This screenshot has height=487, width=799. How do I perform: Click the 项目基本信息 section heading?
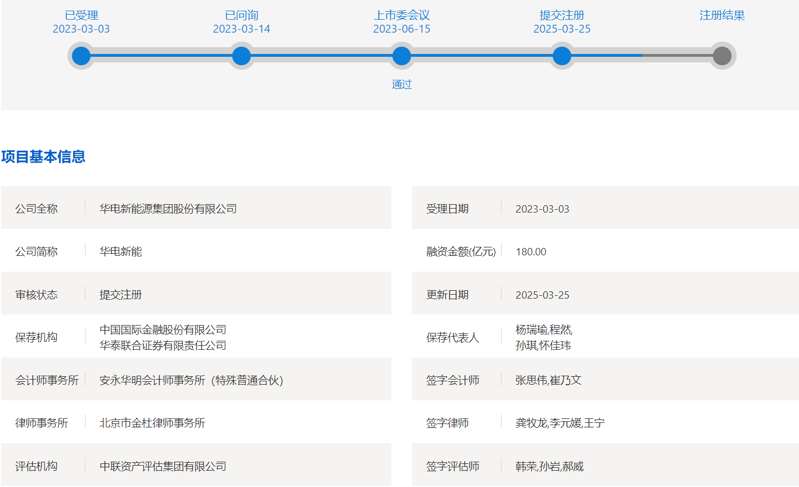pyautogui.click(x=43, y=156)
